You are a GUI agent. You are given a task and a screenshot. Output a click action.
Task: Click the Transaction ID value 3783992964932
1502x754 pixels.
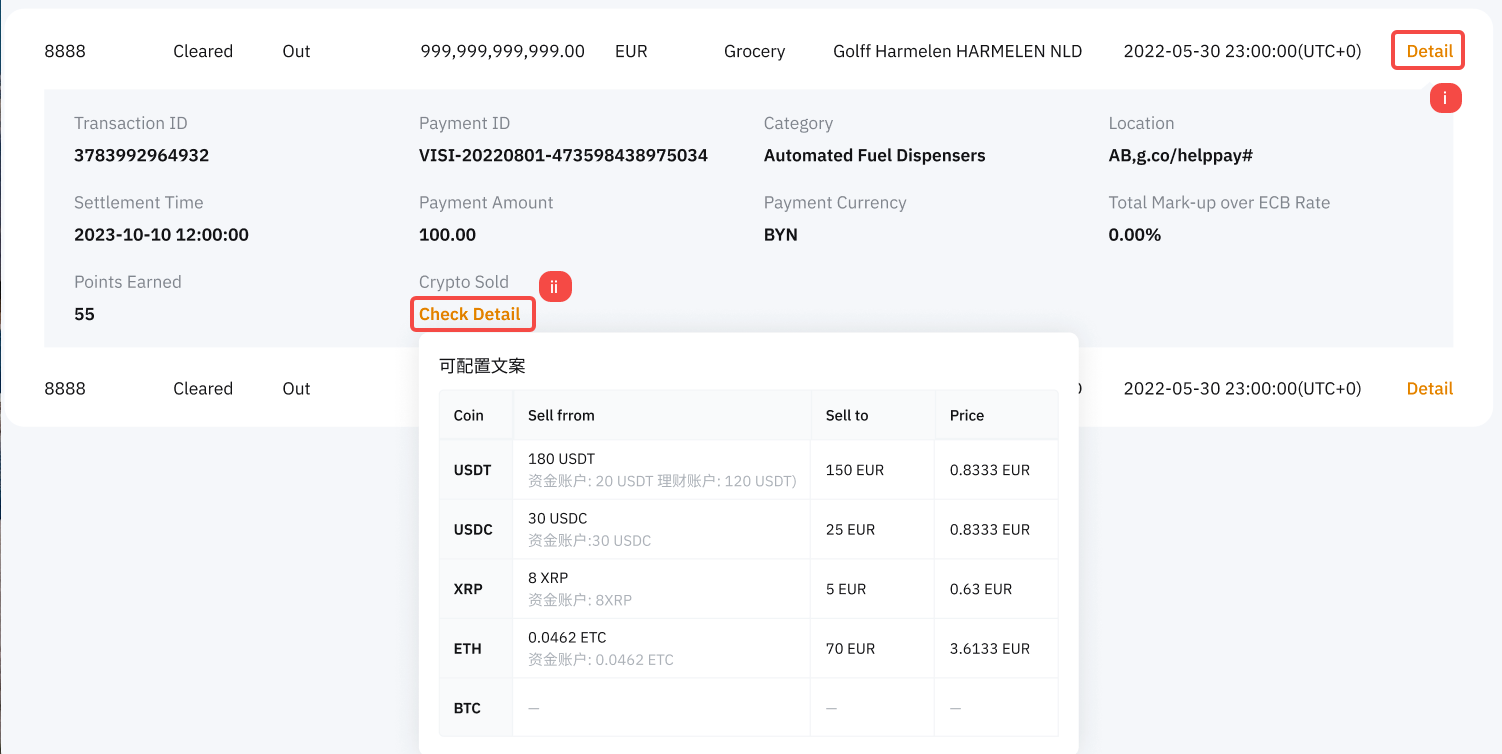[x=141, y=156]
